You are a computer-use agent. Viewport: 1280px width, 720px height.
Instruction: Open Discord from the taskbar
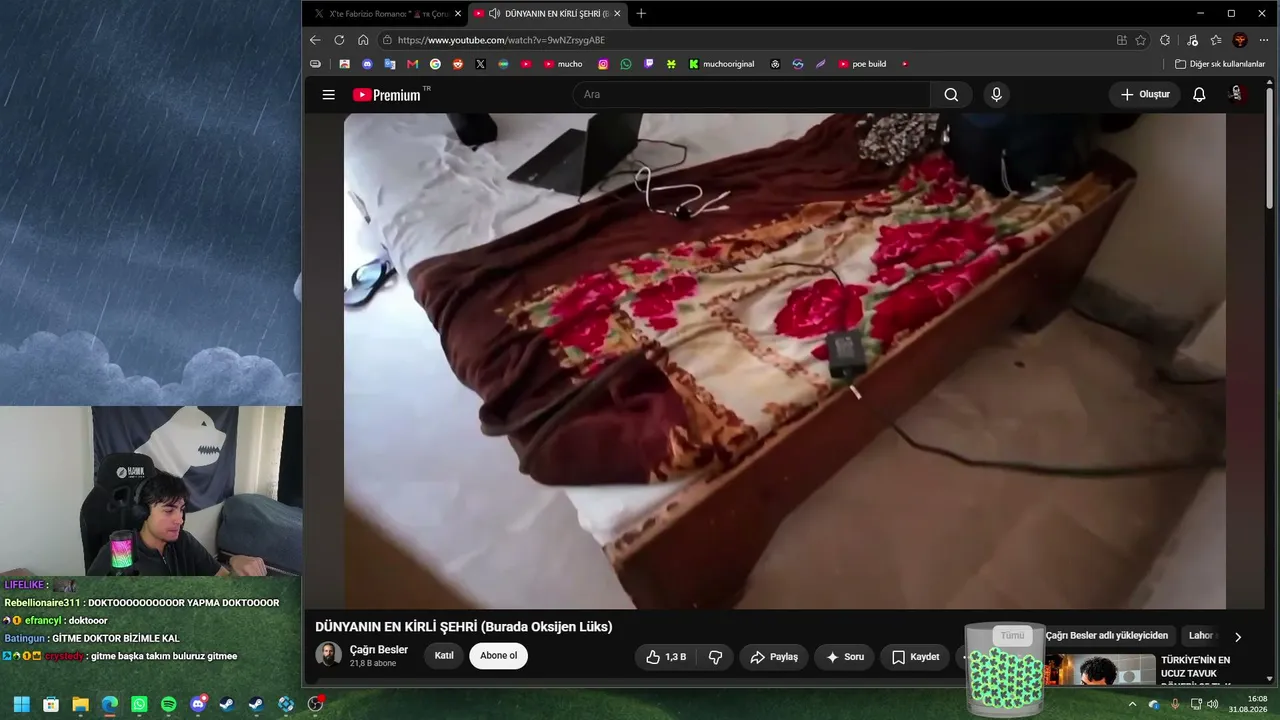pyautogui.click(x=198, y=704)
